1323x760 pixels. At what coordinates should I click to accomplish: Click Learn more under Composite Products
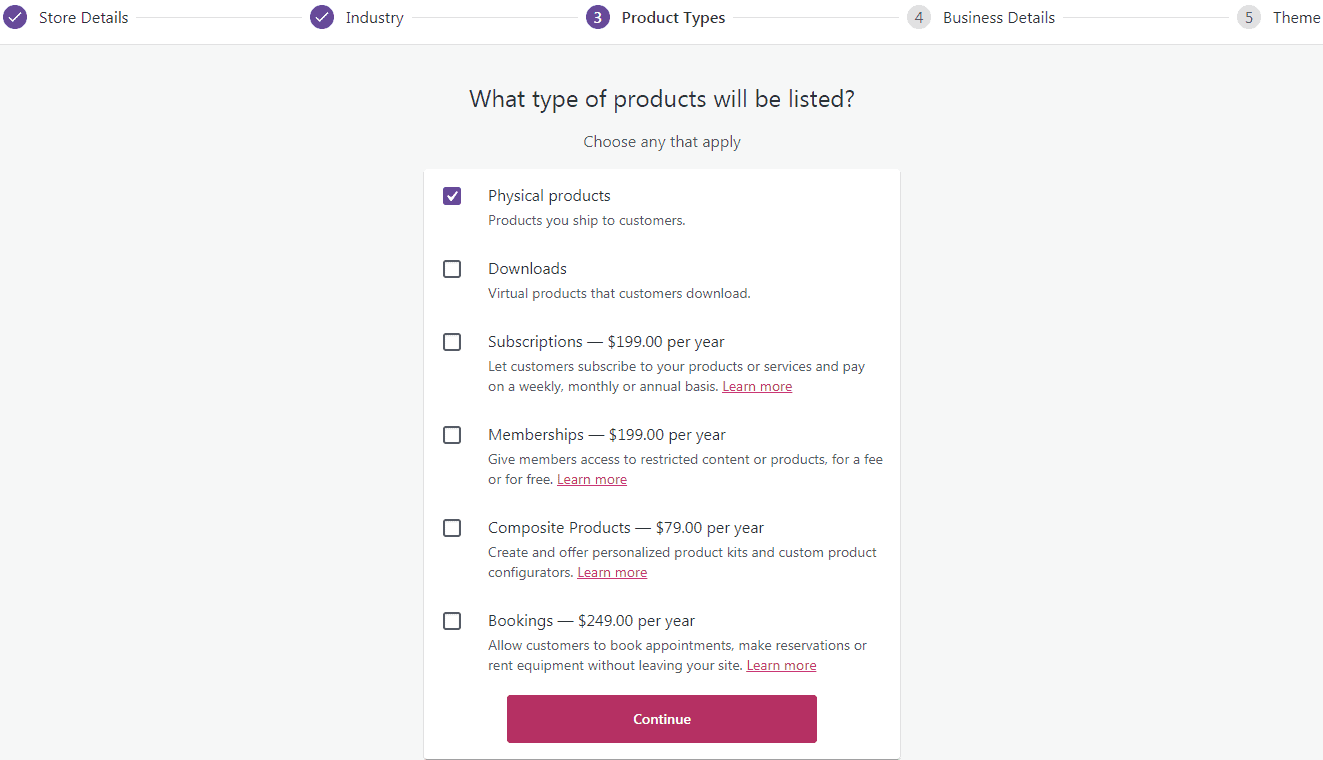(x=612, y=573)
